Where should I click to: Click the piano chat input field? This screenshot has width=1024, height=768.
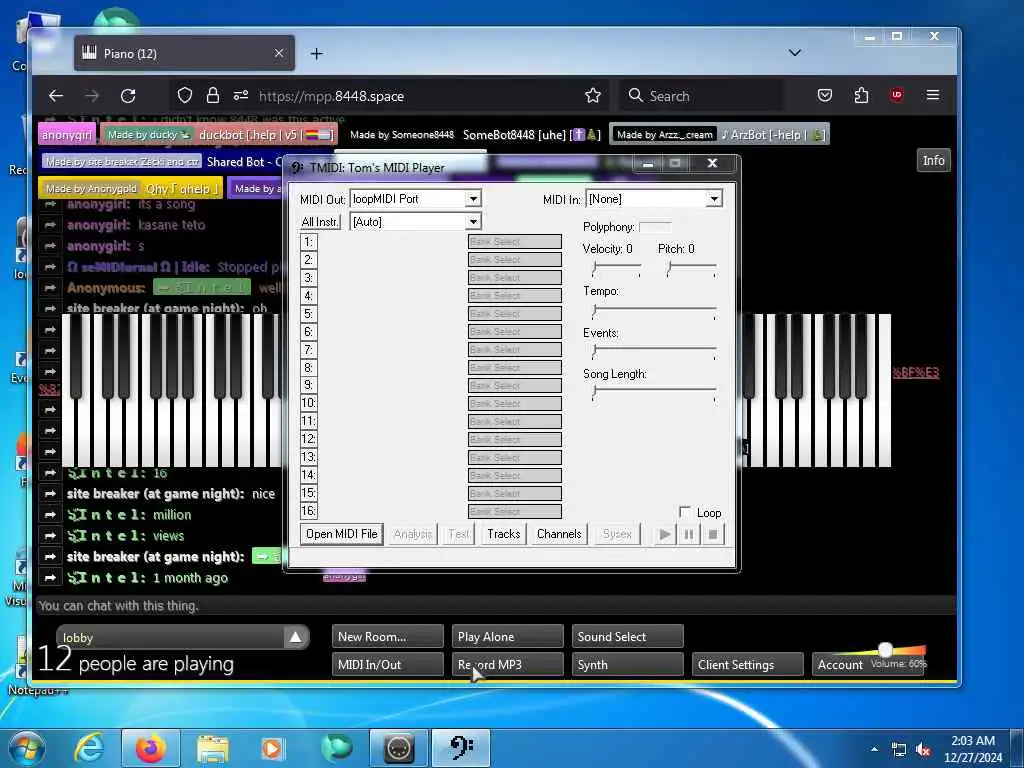point(495,605)
